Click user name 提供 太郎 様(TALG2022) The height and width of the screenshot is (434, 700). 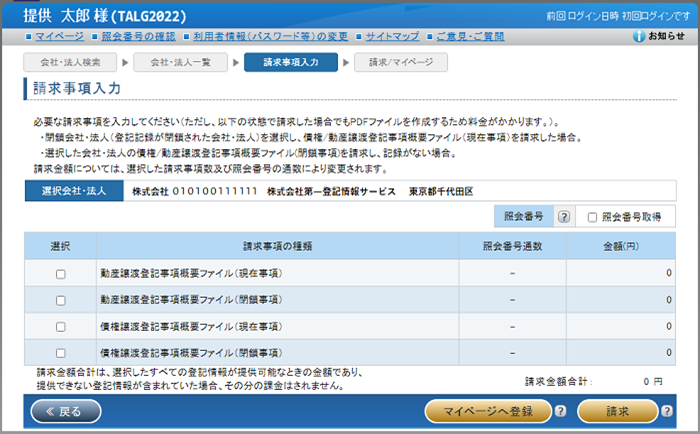point(105,17)
